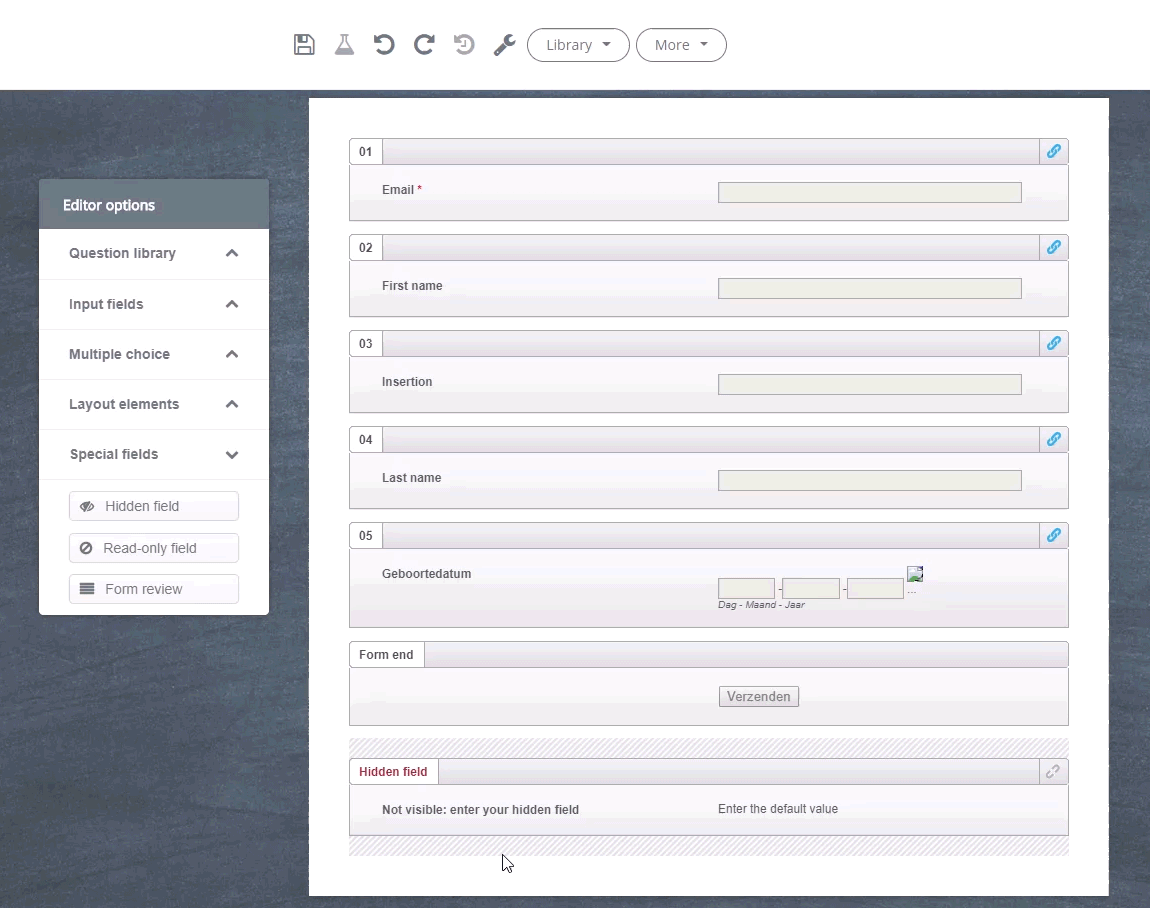
Task: Select question number 05 tab
Action: point(365,536)
